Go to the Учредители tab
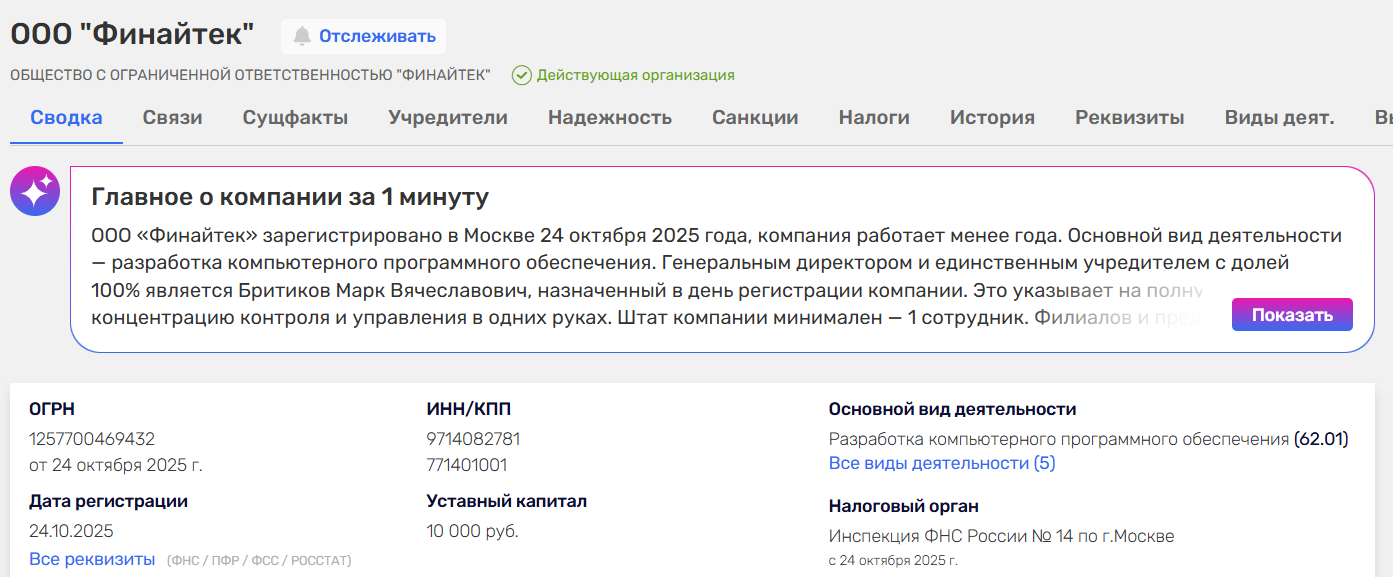Image resolution: width=1393 pixels, height=577 pixels. point(448,118)
